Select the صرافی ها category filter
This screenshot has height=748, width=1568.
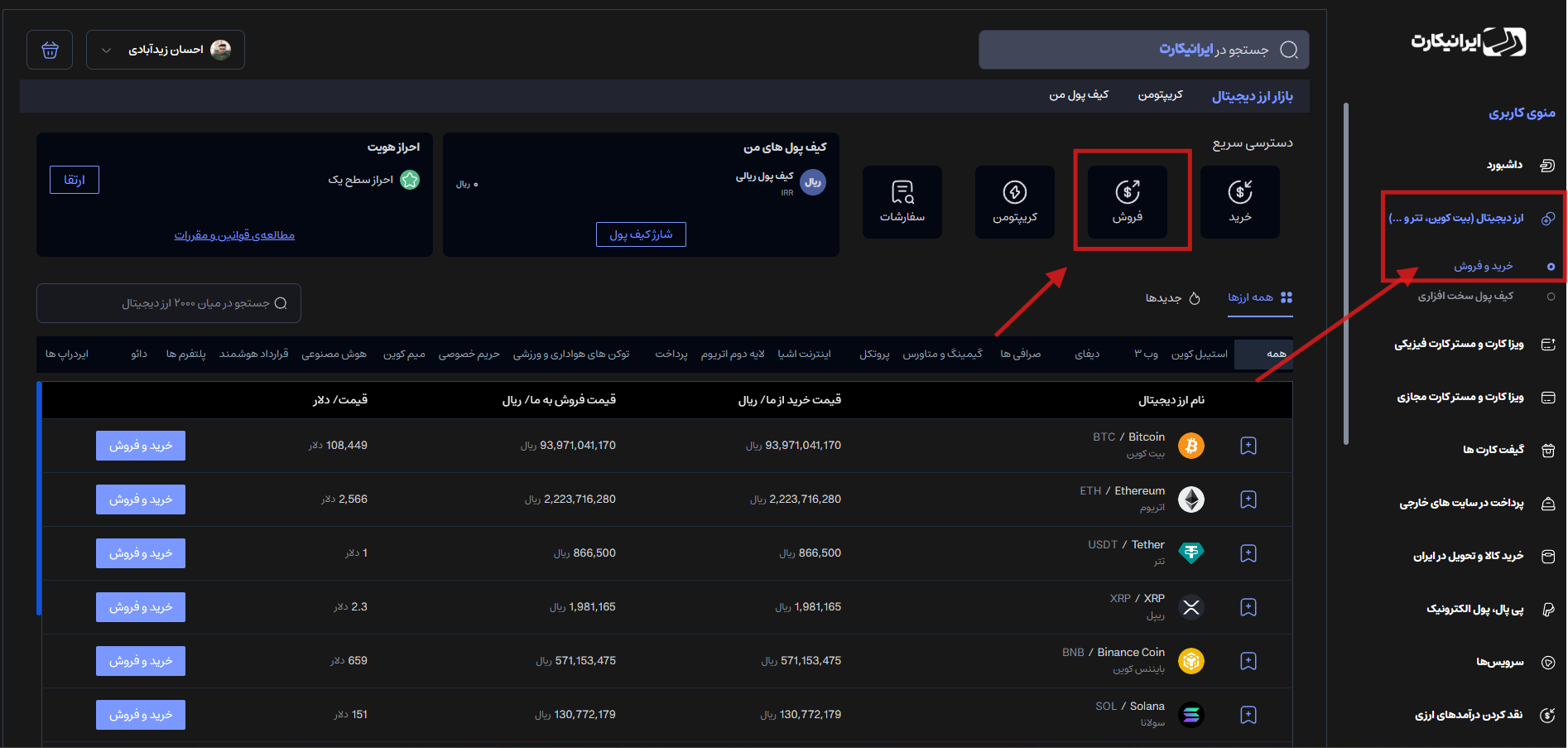[x=1020, y=354]
